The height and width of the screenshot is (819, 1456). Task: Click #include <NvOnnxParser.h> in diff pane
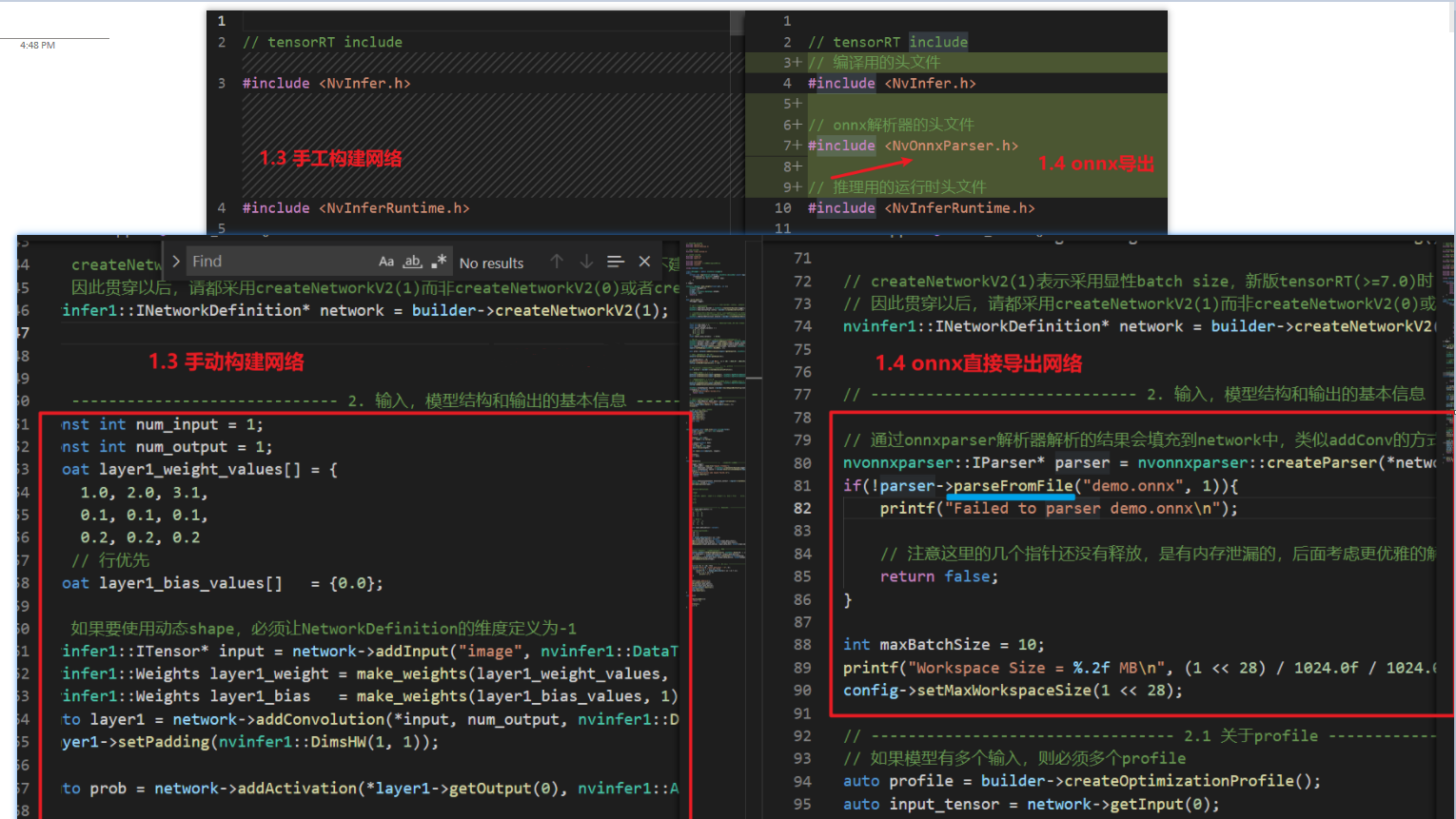913,146
